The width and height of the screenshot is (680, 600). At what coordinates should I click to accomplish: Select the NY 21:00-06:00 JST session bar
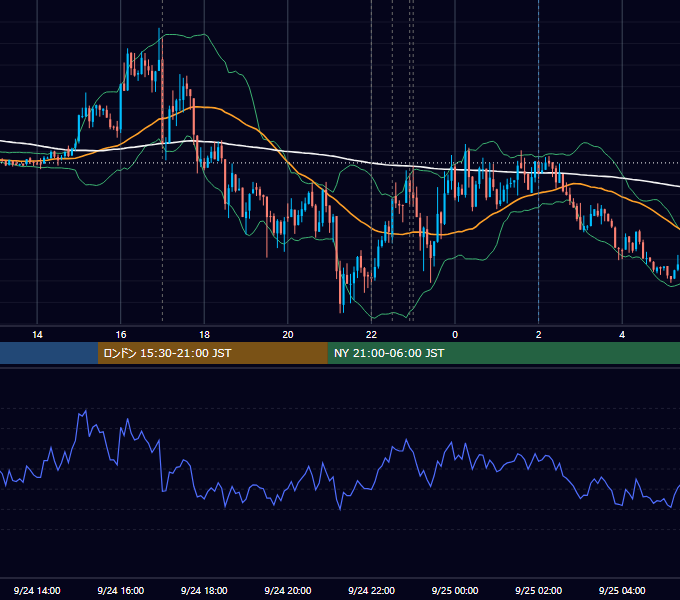pos(503,353)
